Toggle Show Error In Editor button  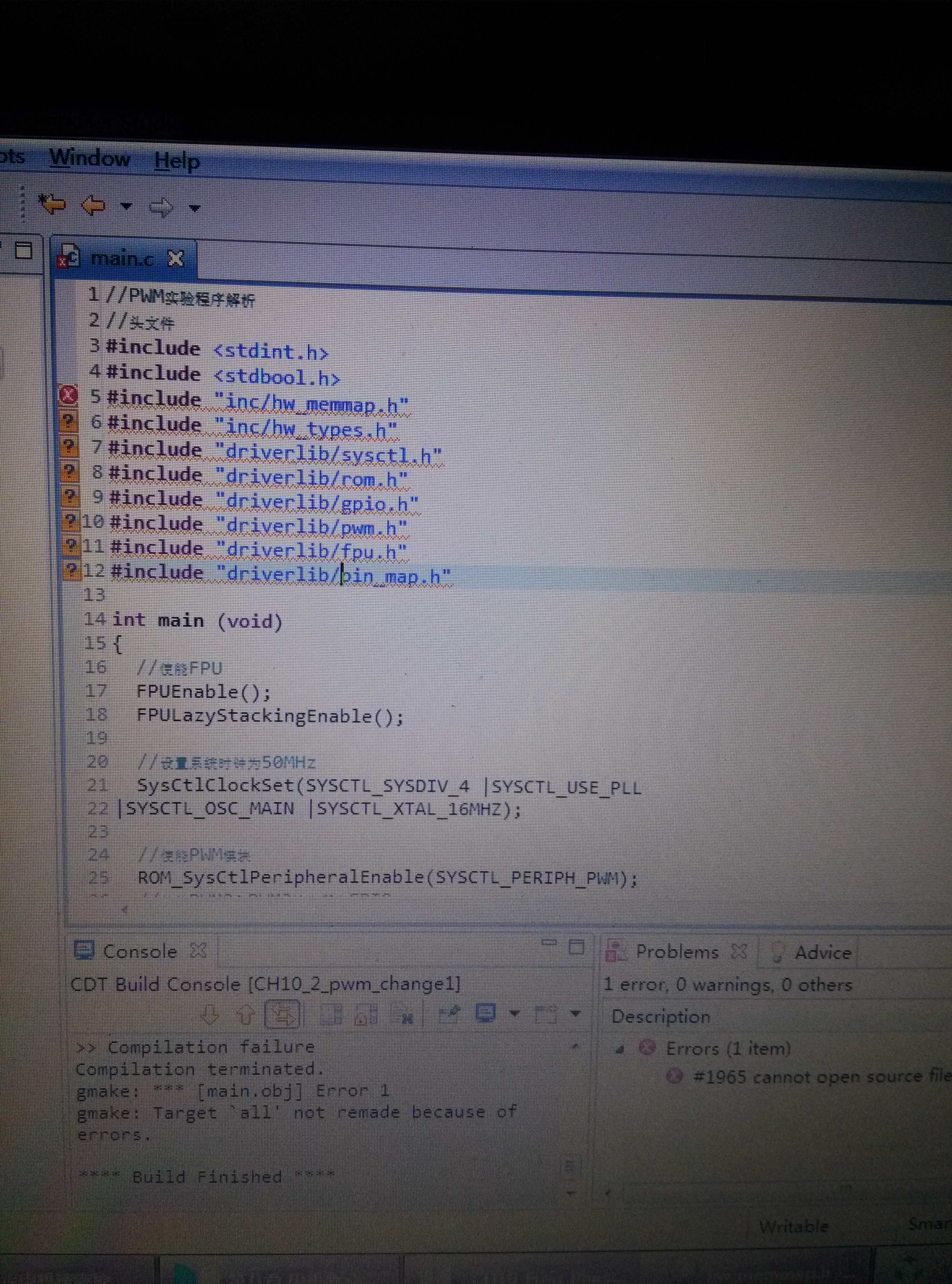282,1015
